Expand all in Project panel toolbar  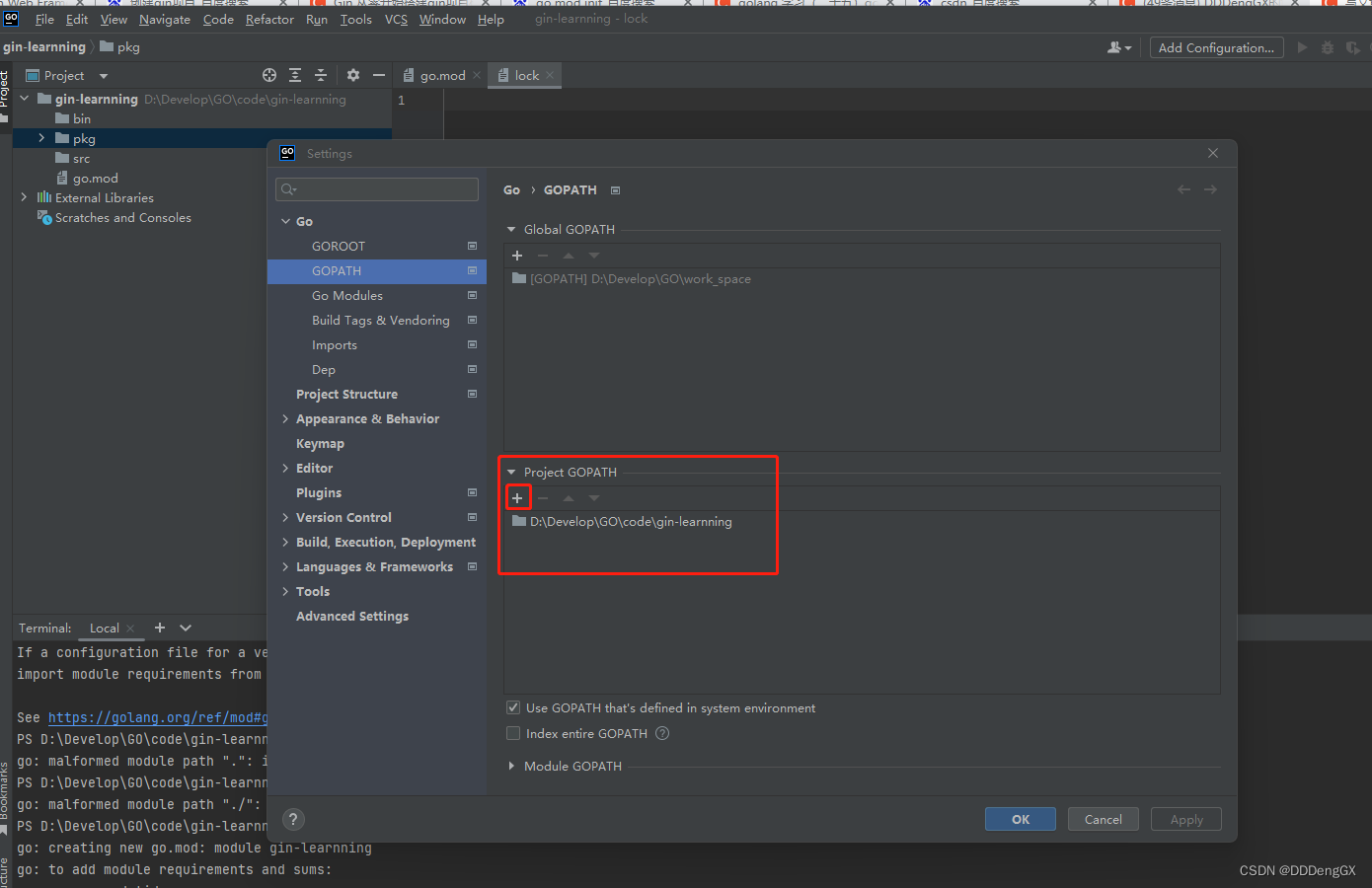pos(295,75)
